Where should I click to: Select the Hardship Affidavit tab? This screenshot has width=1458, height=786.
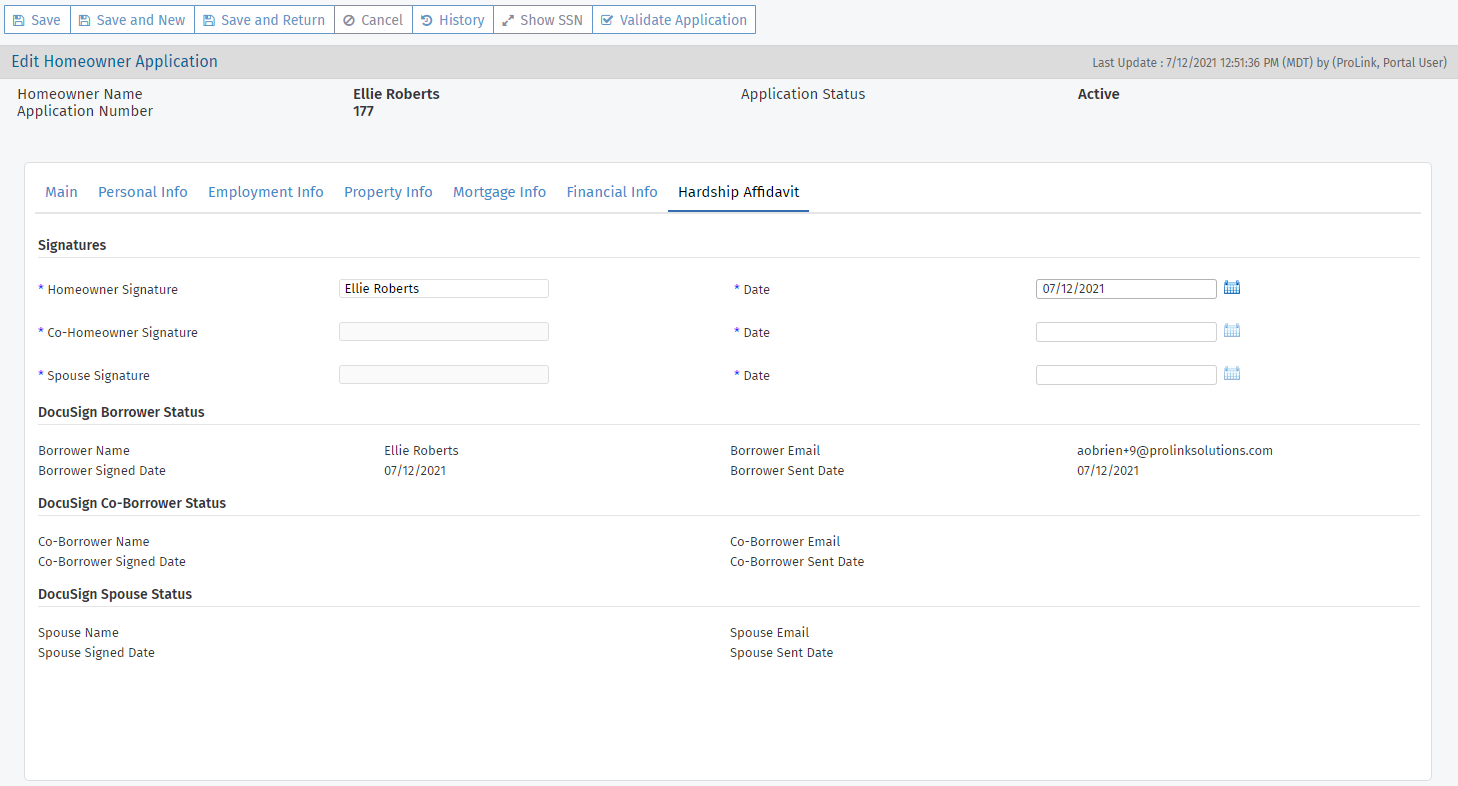click(x=738, y=192)
